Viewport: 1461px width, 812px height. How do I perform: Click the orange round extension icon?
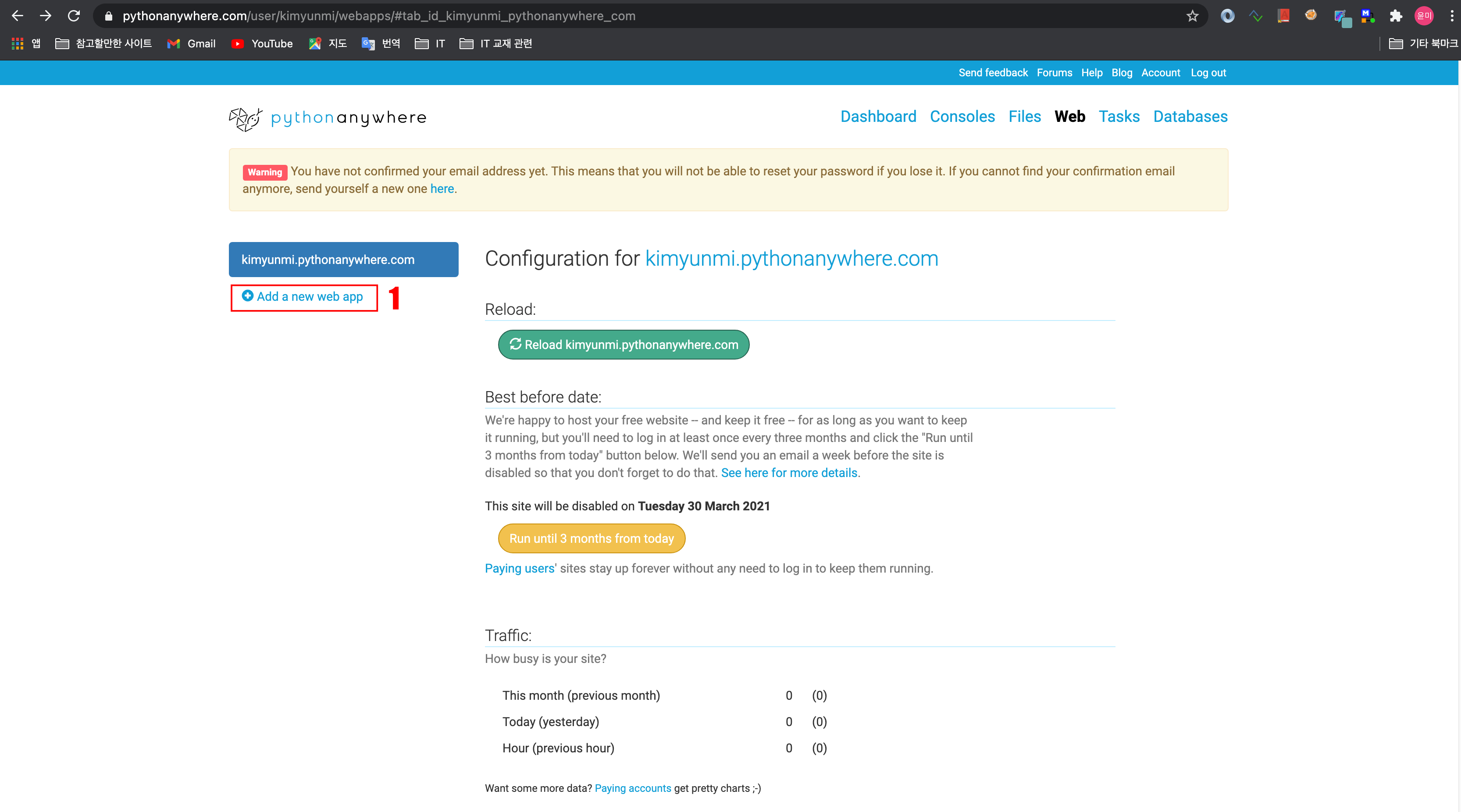coord(1311,16)
